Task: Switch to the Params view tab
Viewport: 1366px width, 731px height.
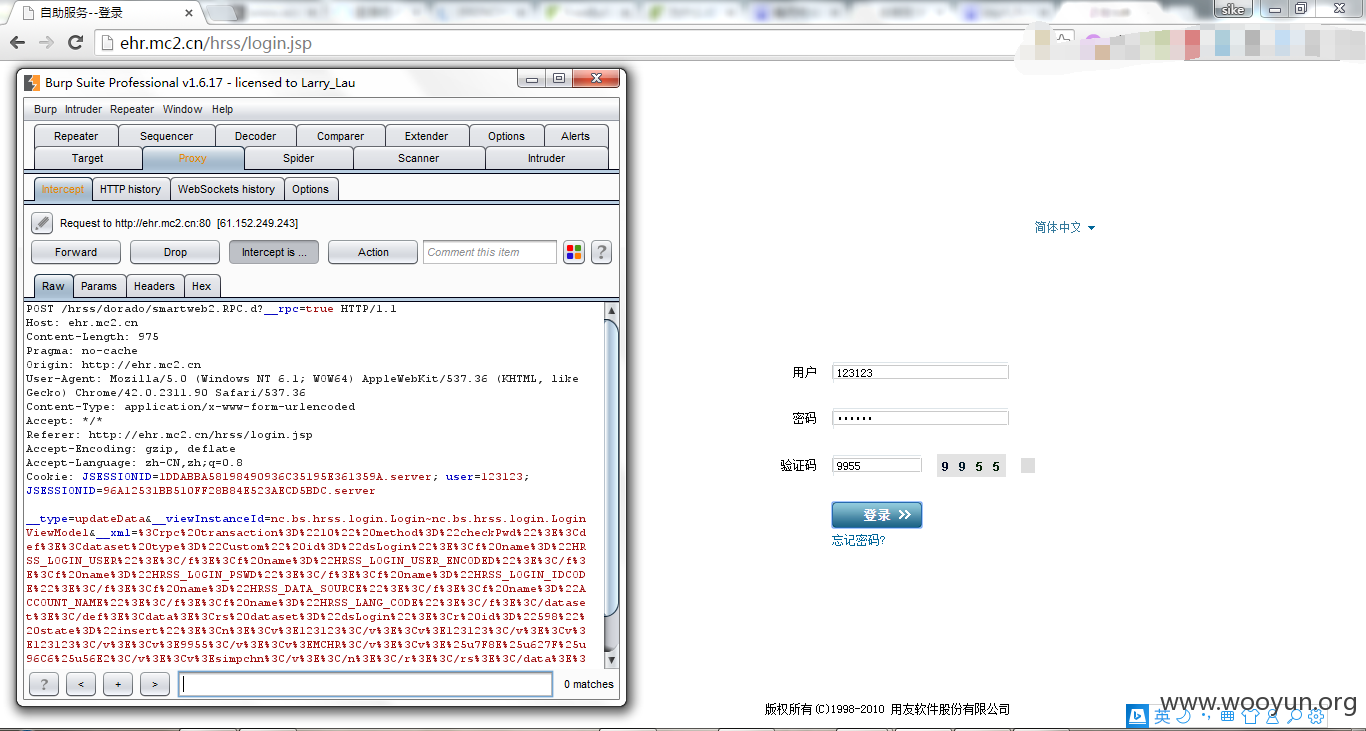Action: point(99,286)
